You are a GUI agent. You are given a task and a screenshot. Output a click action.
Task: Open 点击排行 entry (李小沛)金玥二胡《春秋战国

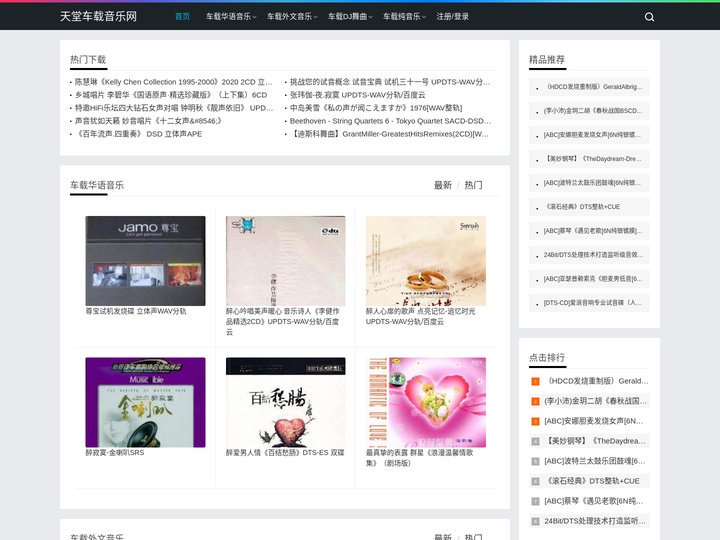click(596, 401)
